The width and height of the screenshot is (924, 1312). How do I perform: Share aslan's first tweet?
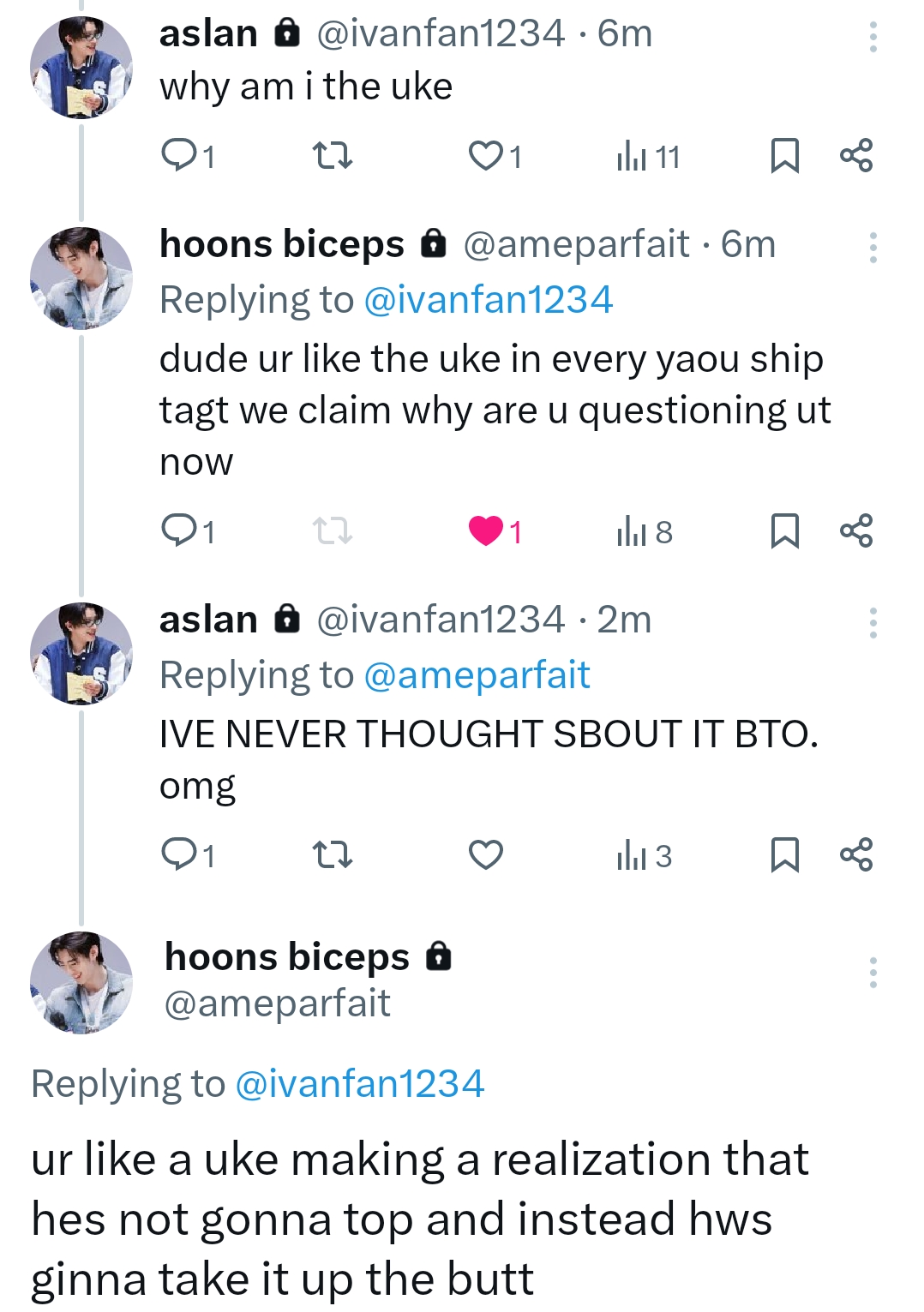pyautogui.click(x=855, y=155)
